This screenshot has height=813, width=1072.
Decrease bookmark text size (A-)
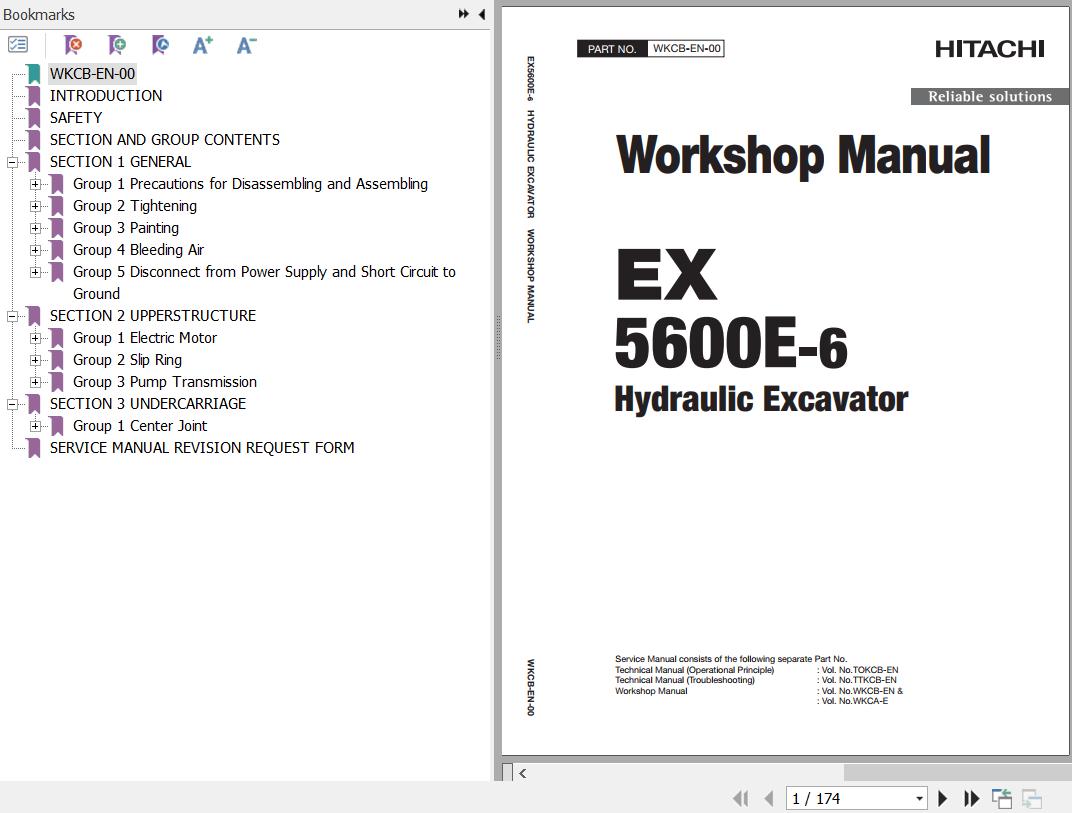pyautogui.click(x=246, y=45)
